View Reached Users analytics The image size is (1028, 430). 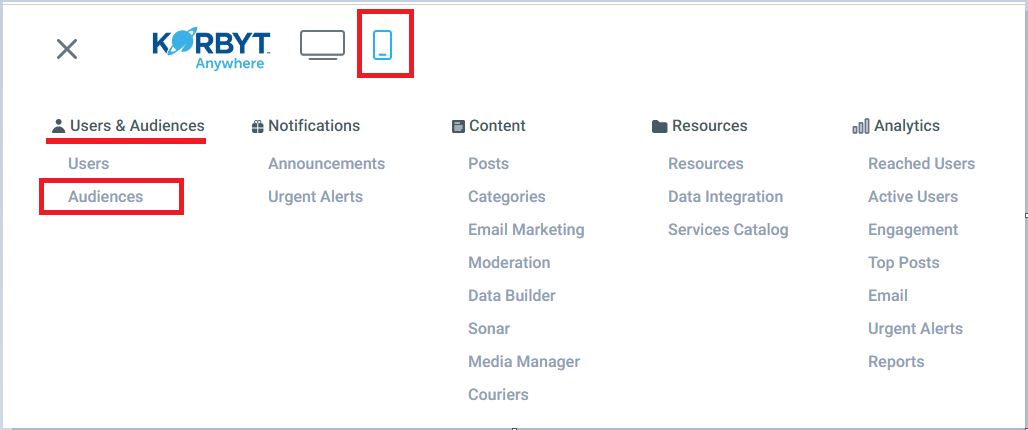[921, 164]
